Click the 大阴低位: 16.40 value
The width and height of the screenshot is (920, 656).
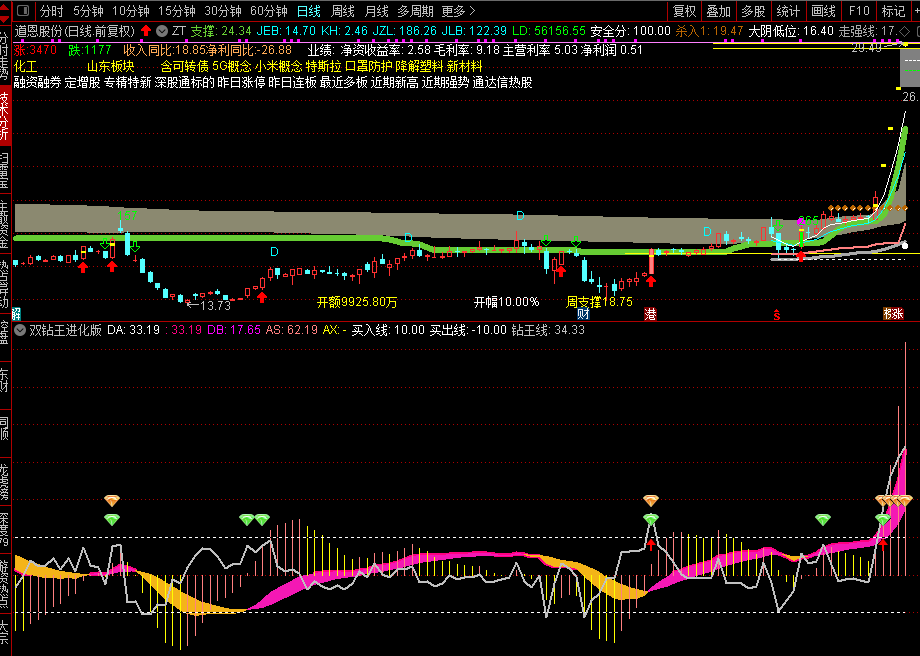pyautogui.click(x=791, y=31)
